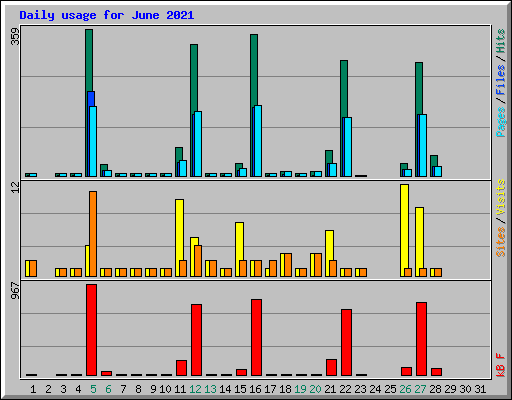Click the day 2 axis label
This screenshot has width=512, height=400.
48,389
